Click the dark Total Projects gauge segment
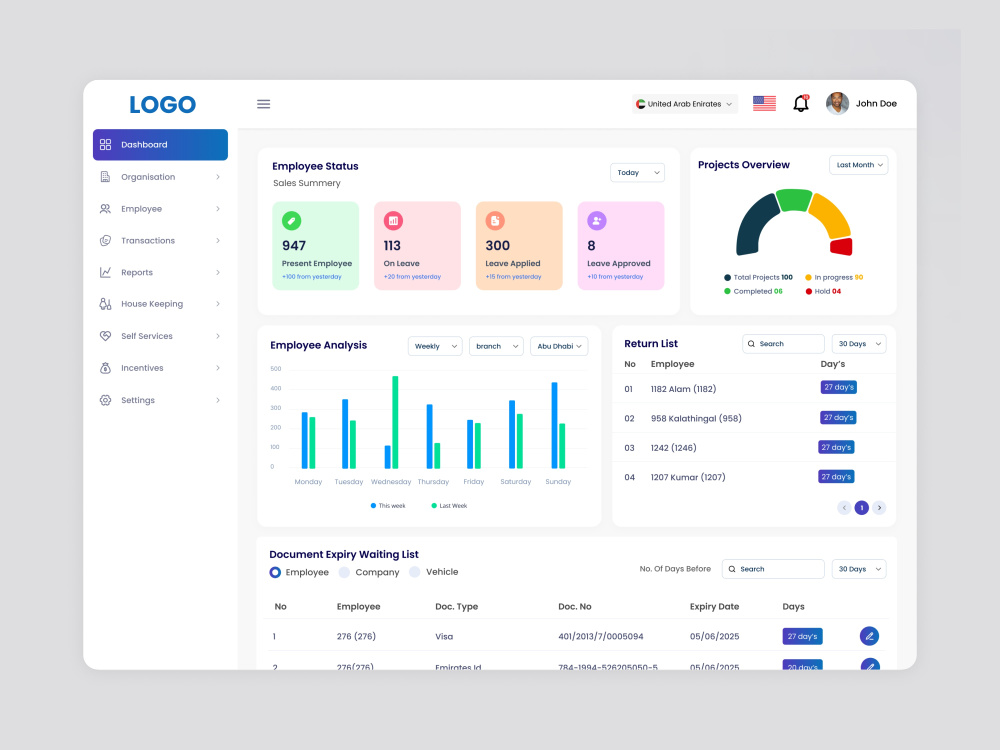 click(755, 224)
